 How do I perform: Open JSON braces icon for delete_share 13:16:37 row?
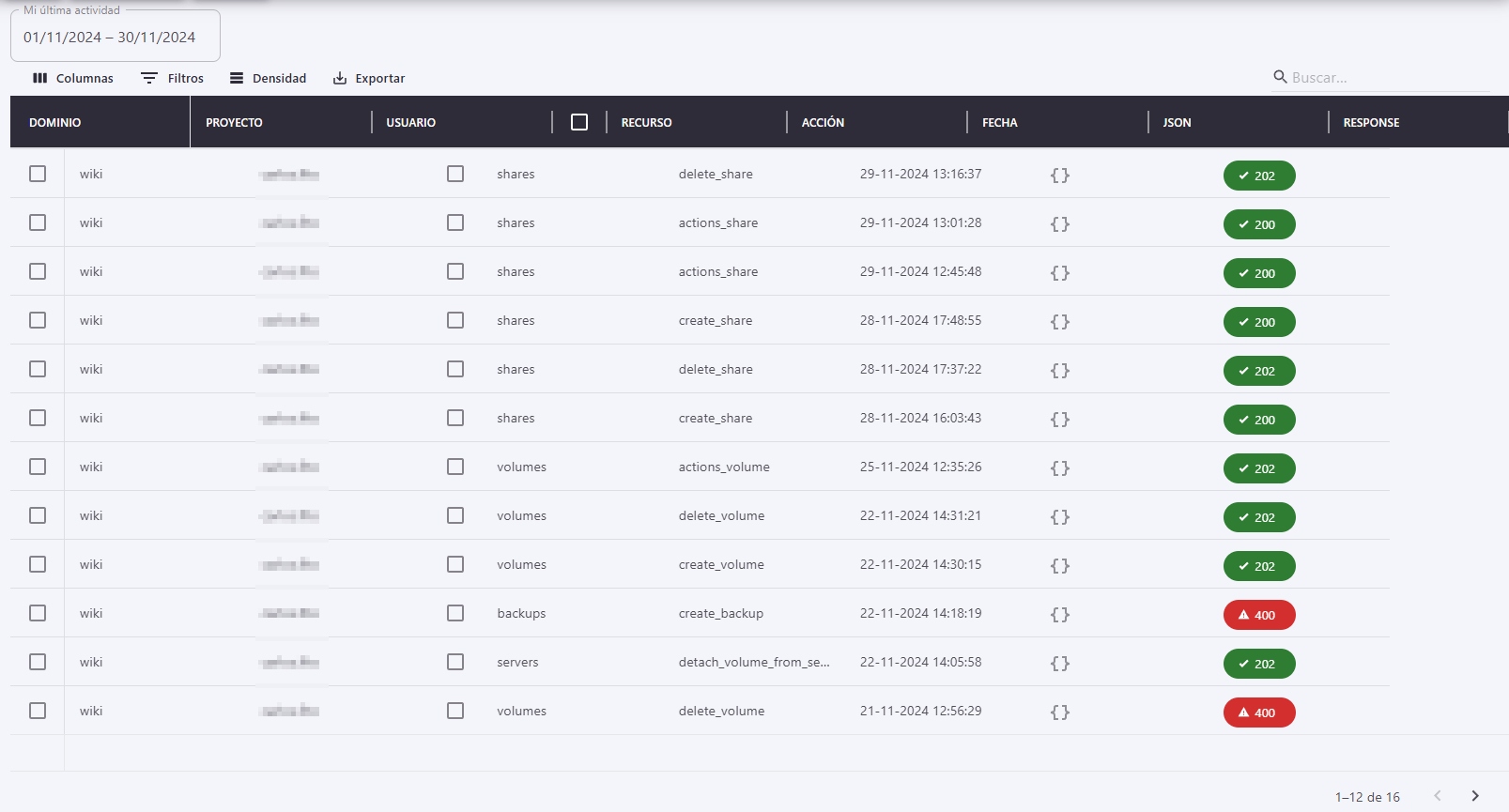tap(1059, 176)
